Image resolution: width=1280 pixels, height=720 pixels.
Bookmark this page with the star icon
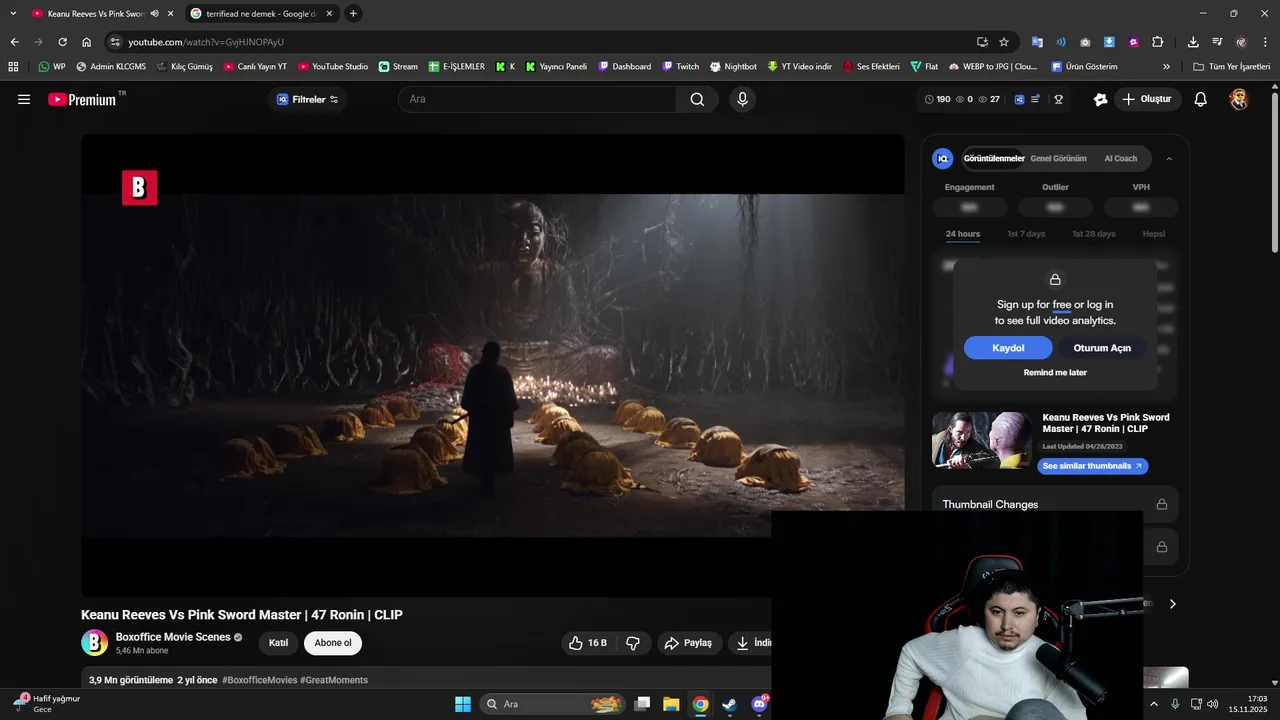click(x=1004, y=42)
